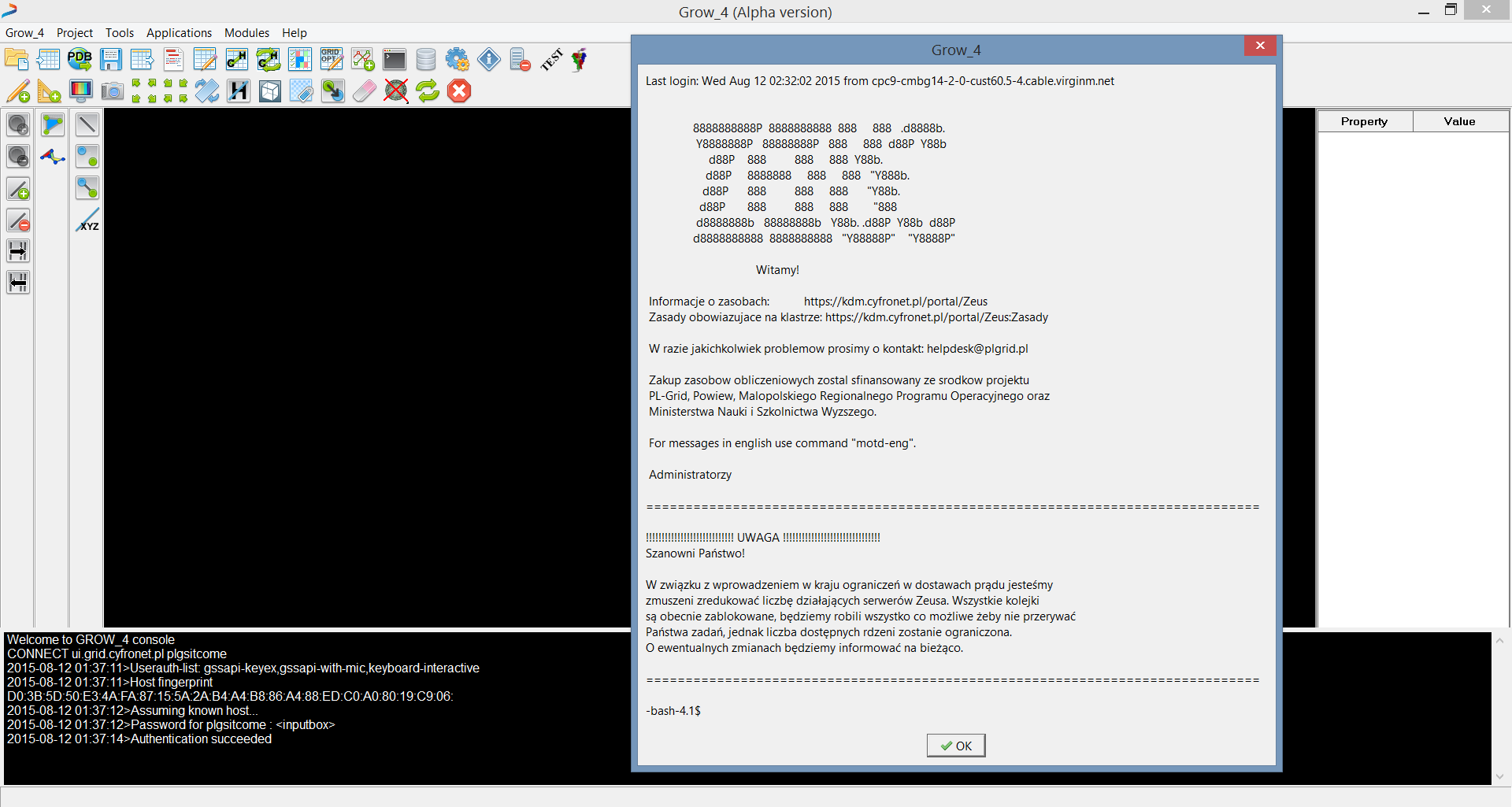
Task: Click the CH refresh icon with green arrows
Action: pyautogui.click(x=269, y=60)
